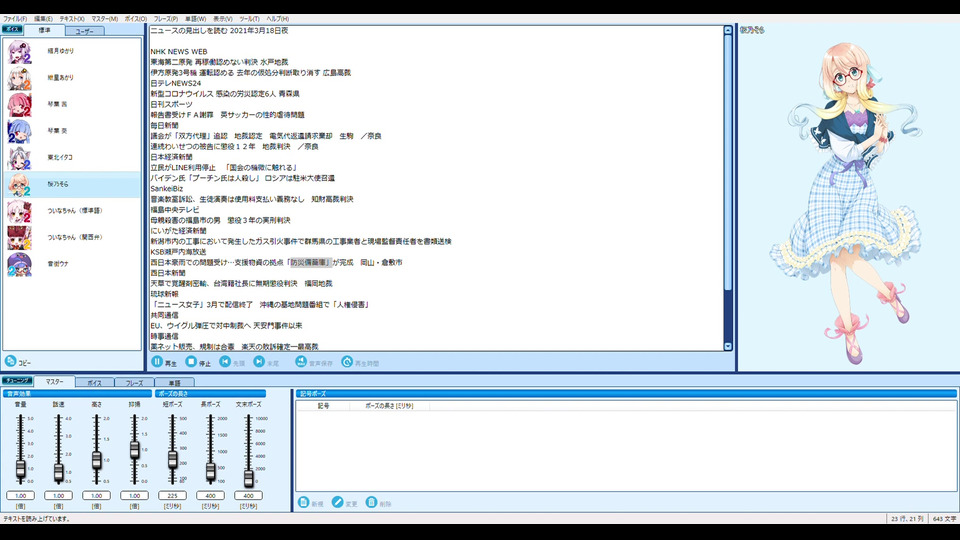Screen dimensions: 960x540
Task: Select the ついなちゃん(標準語) voice avatar
Action: point(20,211)
